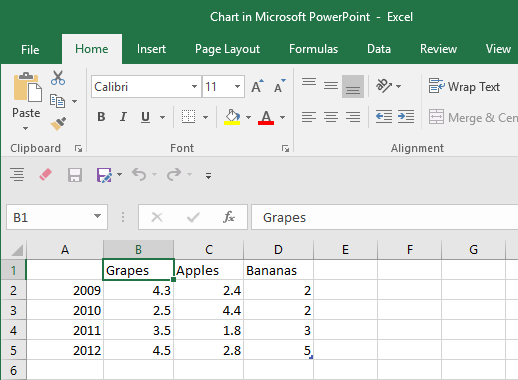Click the justify lines icon in quick toolbar
Screen dimensions: 518x380
[17, 174]
